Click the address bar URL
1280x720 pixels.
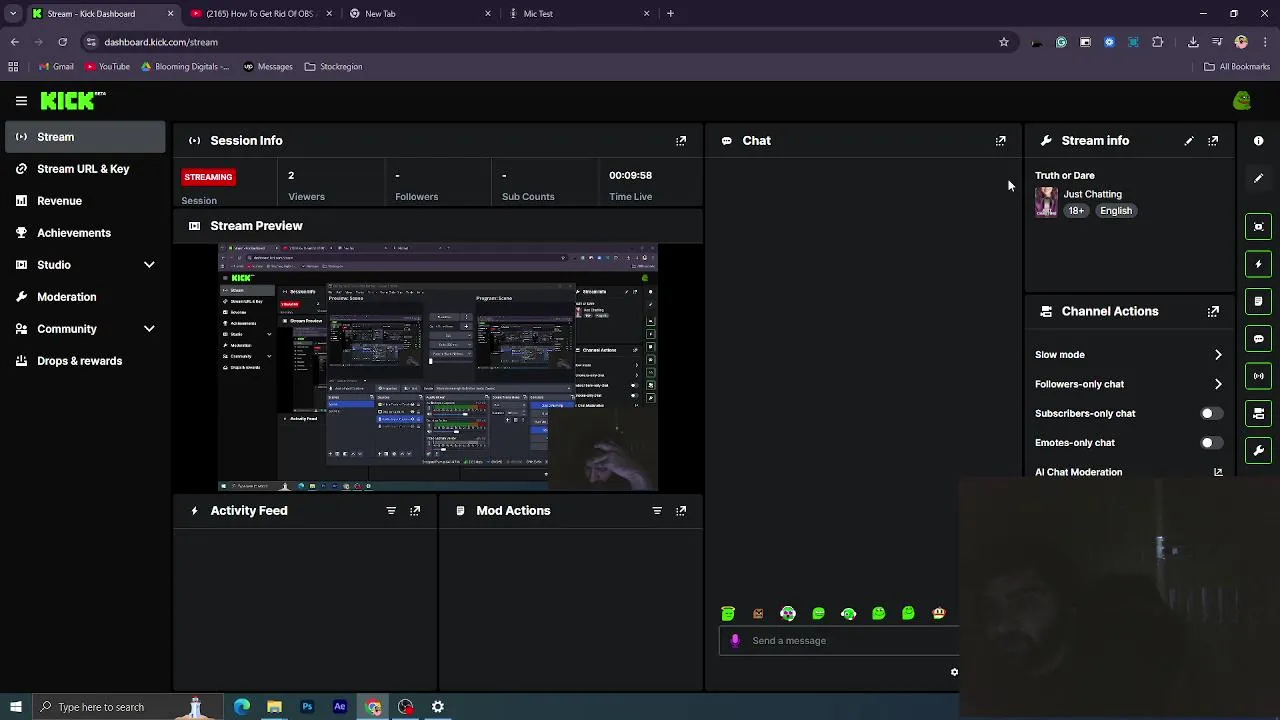click(x=161, y=42)
